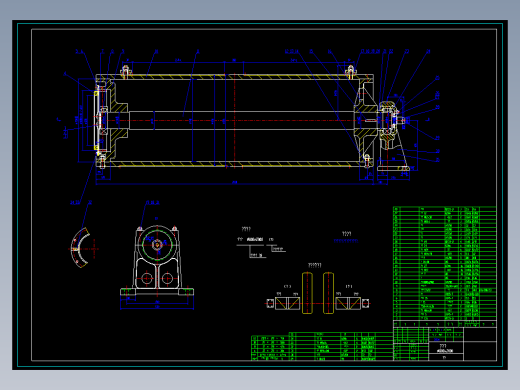Click the right bearing pedestal in section view

392,137
